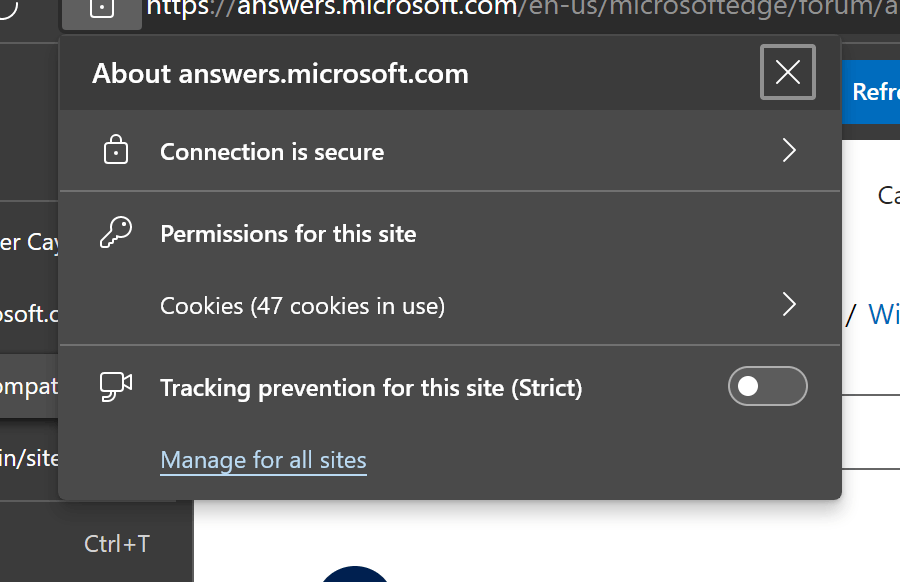Open Connection is secure details
Viewport: 900px width, 582px height.
pos(272,152)
